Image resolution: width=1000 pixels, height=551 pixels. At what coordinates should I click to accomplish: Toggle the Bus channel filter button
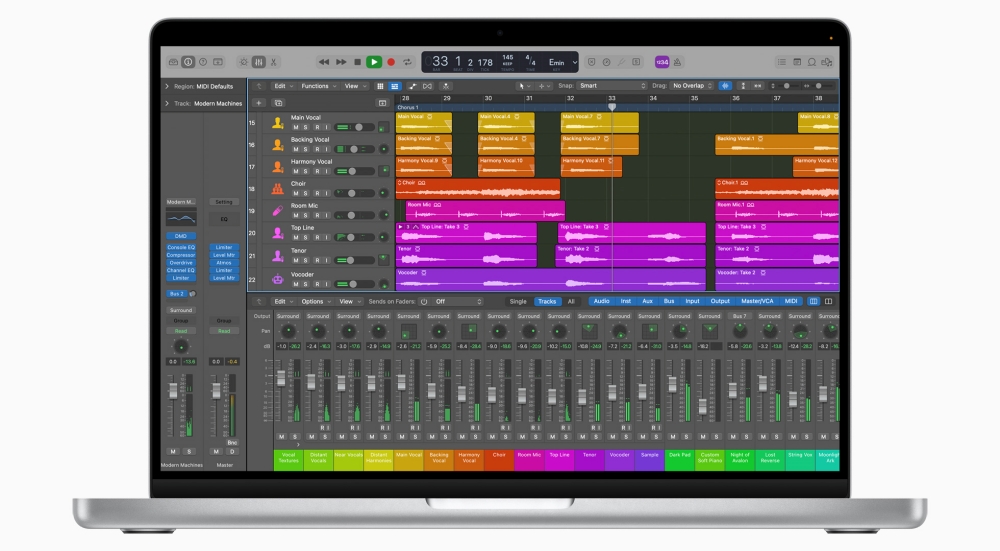669,301
